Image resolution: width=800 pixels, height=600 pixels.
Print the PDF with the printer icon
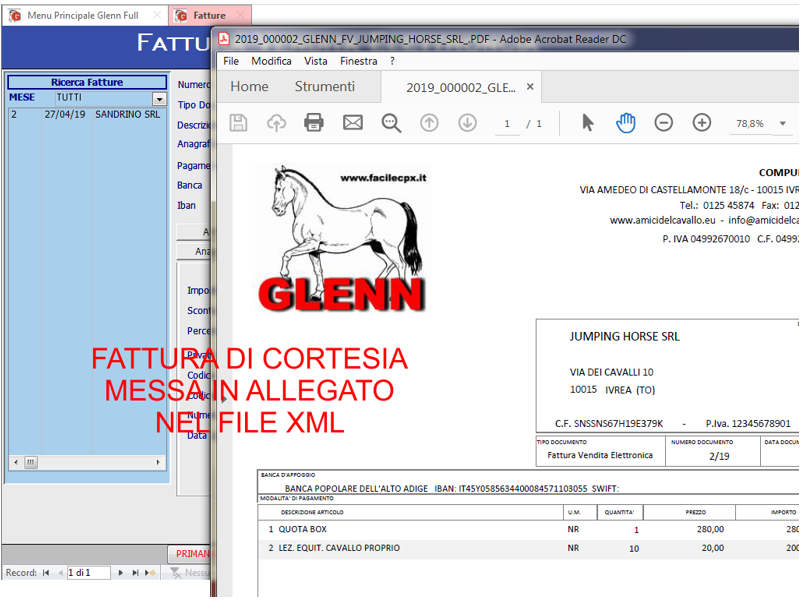314,123
